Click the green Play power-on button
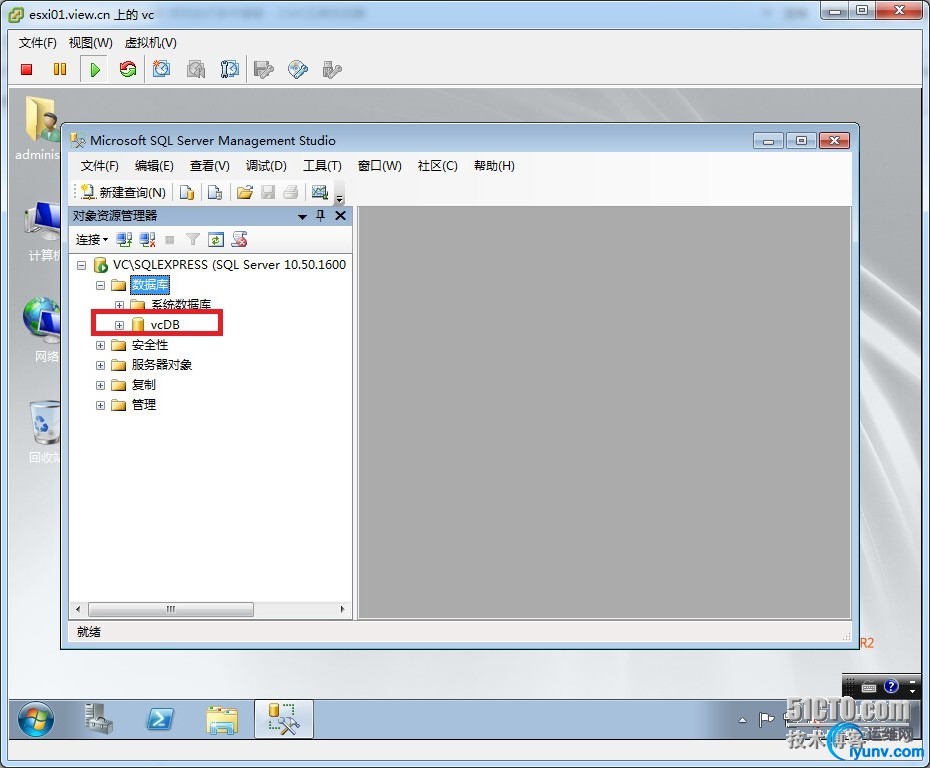This screenshot has height=768, width=930. [x=94, y=69]
